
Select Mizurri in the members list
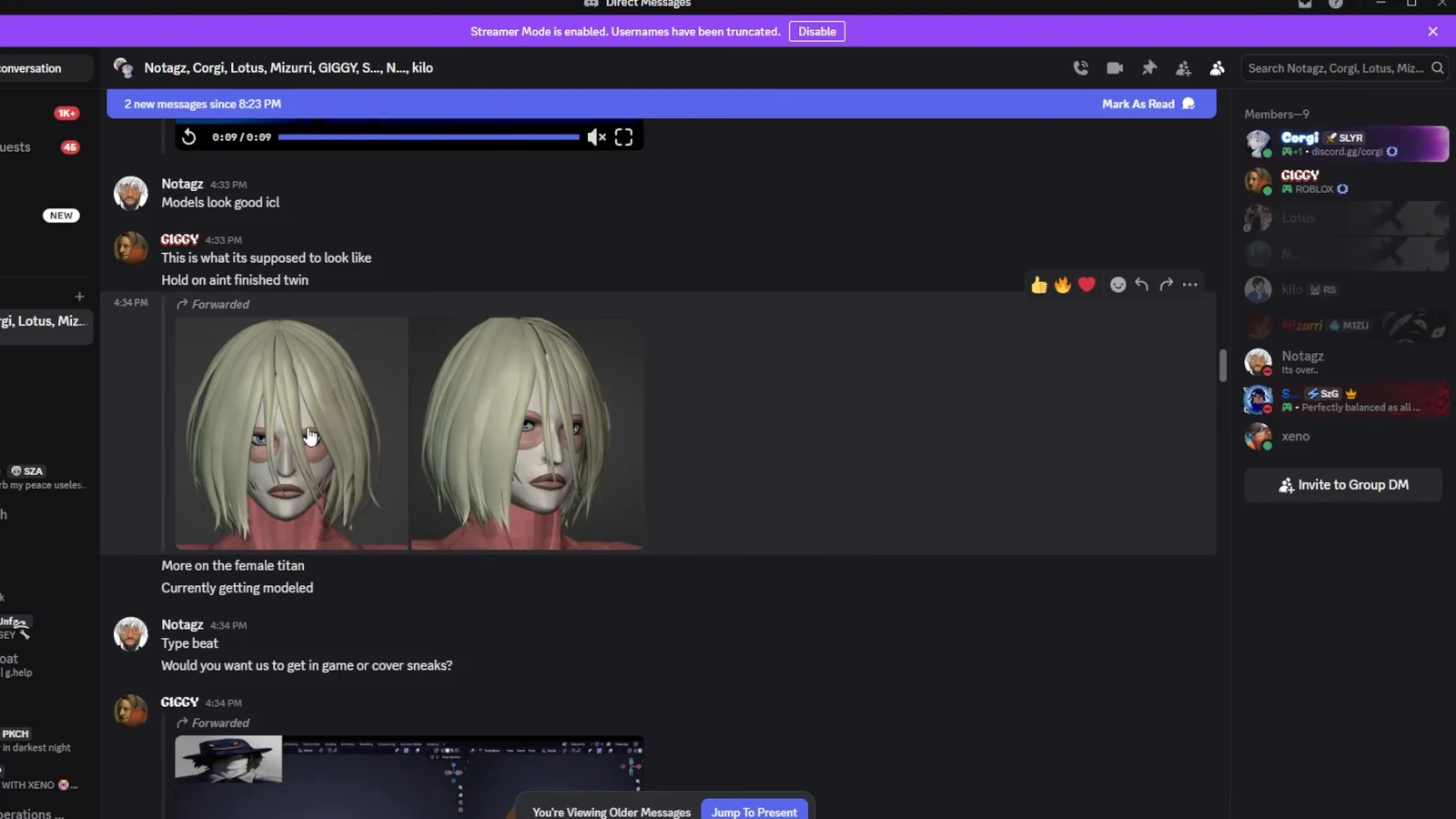(x=1345, y=325)
